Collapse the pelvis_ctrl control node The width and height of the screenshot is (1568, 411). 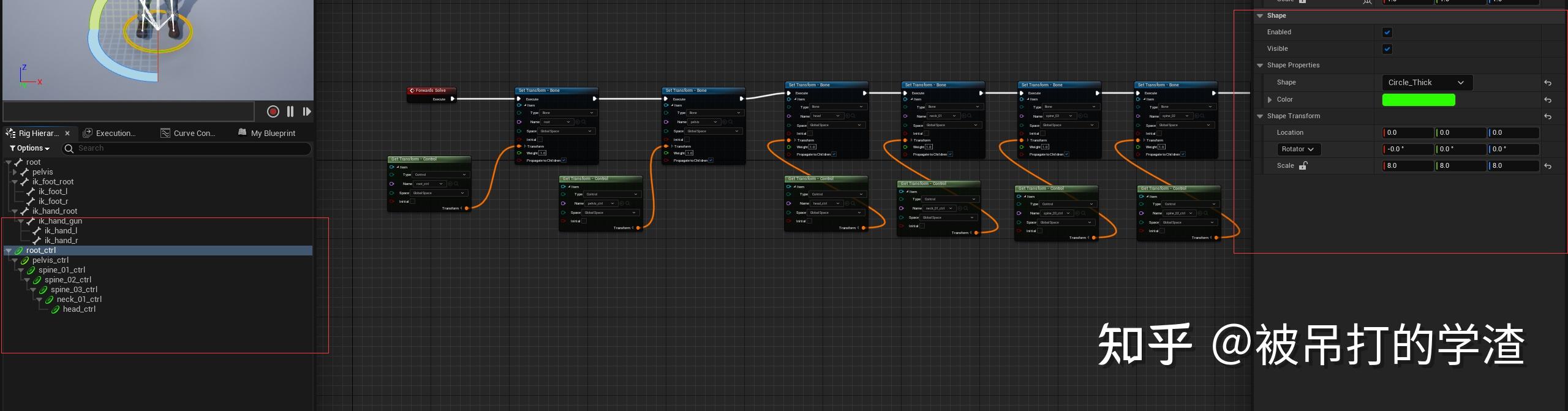click(15, 260)
